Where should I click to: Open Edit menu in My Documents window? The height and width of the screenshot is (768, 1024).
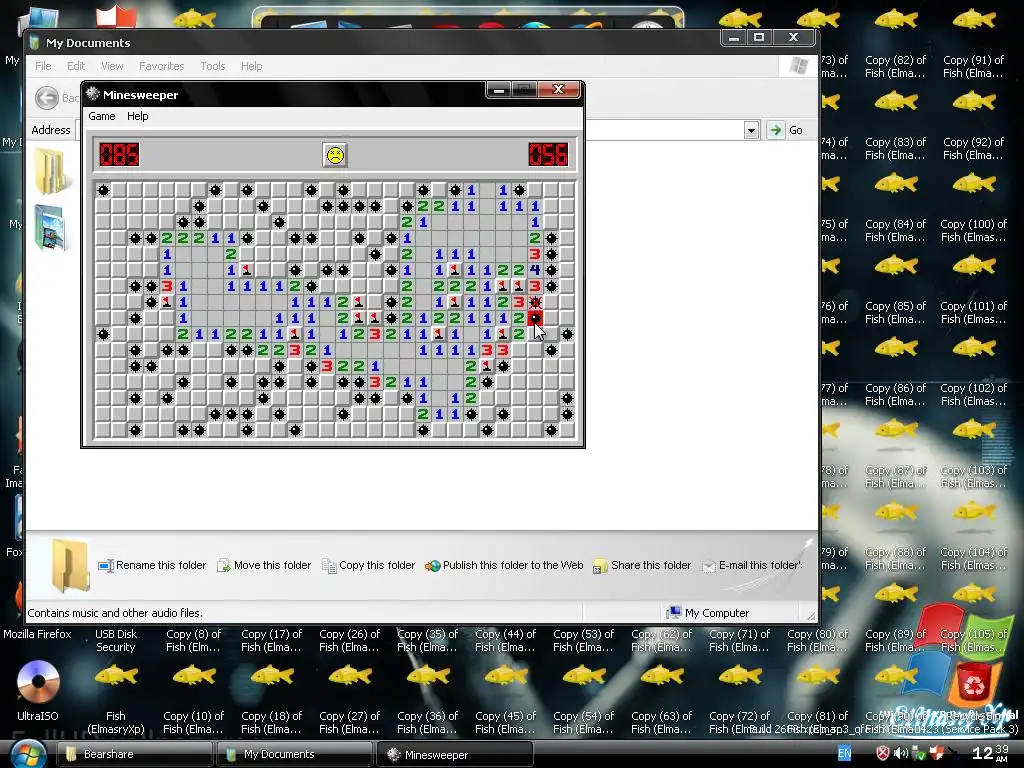(76, 66)
